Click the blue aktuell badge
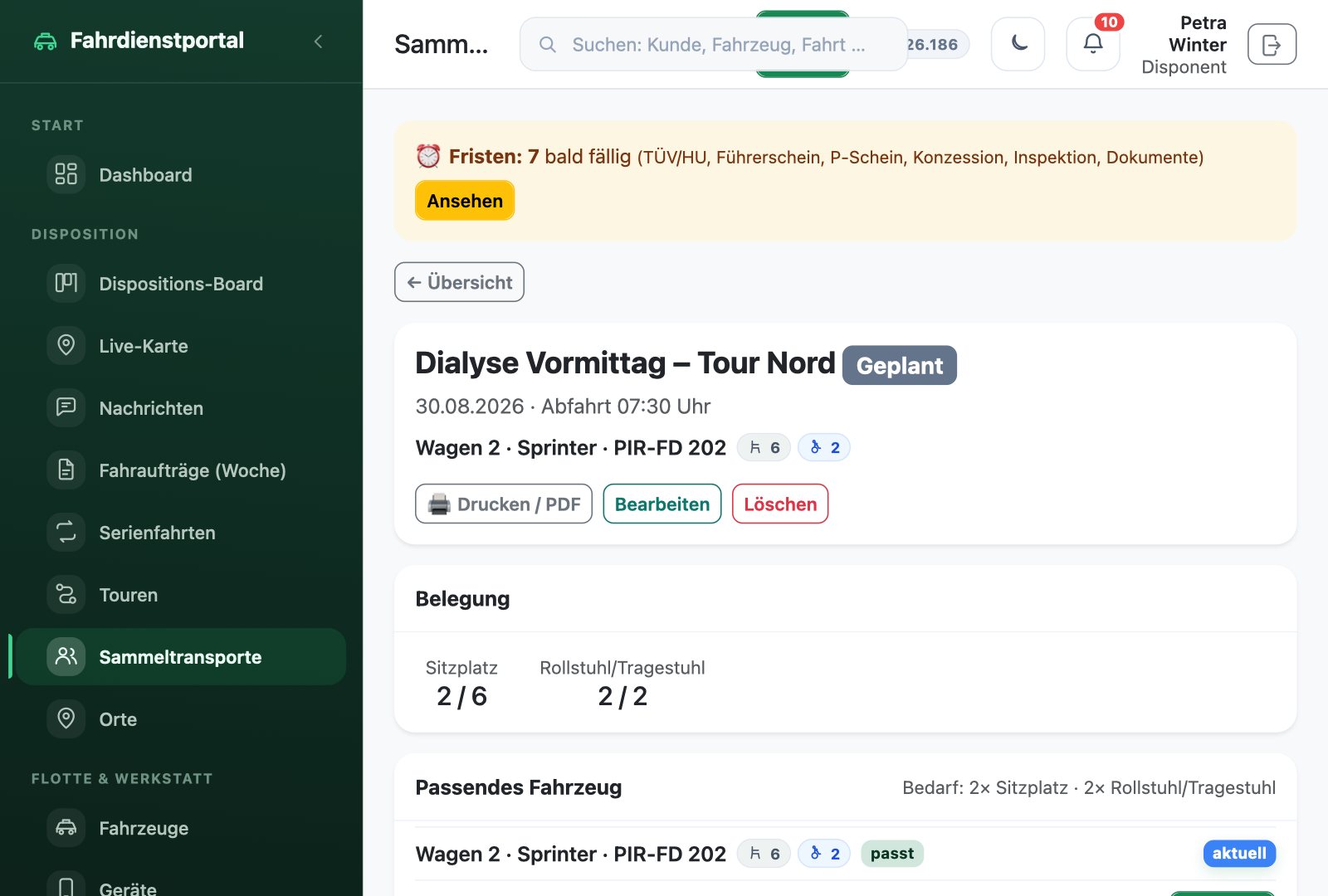Viewport: 1328px width, 896px height. 1239,853
